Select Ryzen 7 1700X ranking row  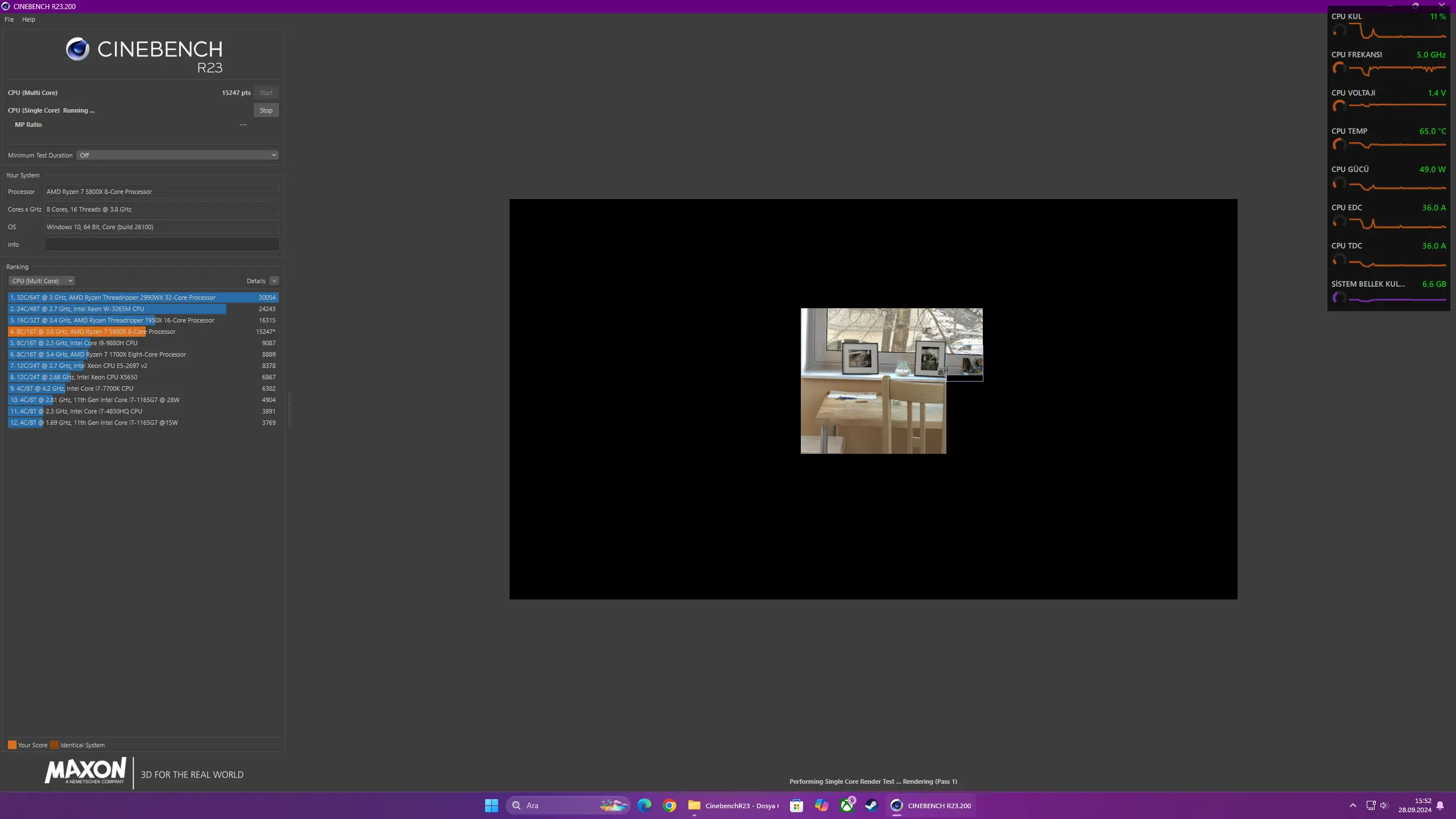click(143, 354)
